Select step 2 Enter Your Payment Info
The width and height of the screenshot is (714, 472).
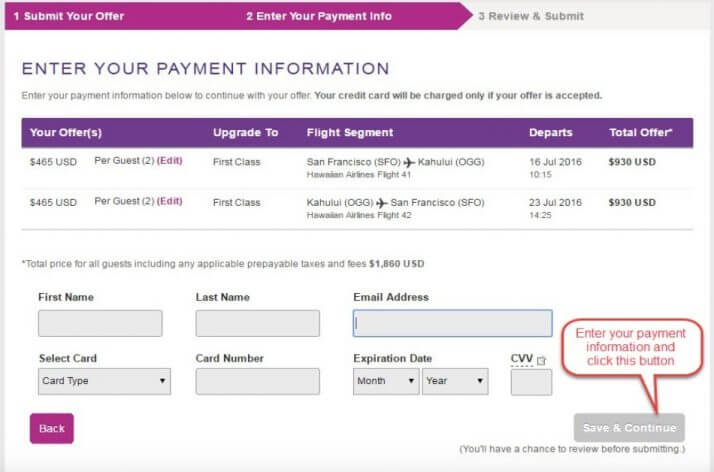click(x=319, y=16)
